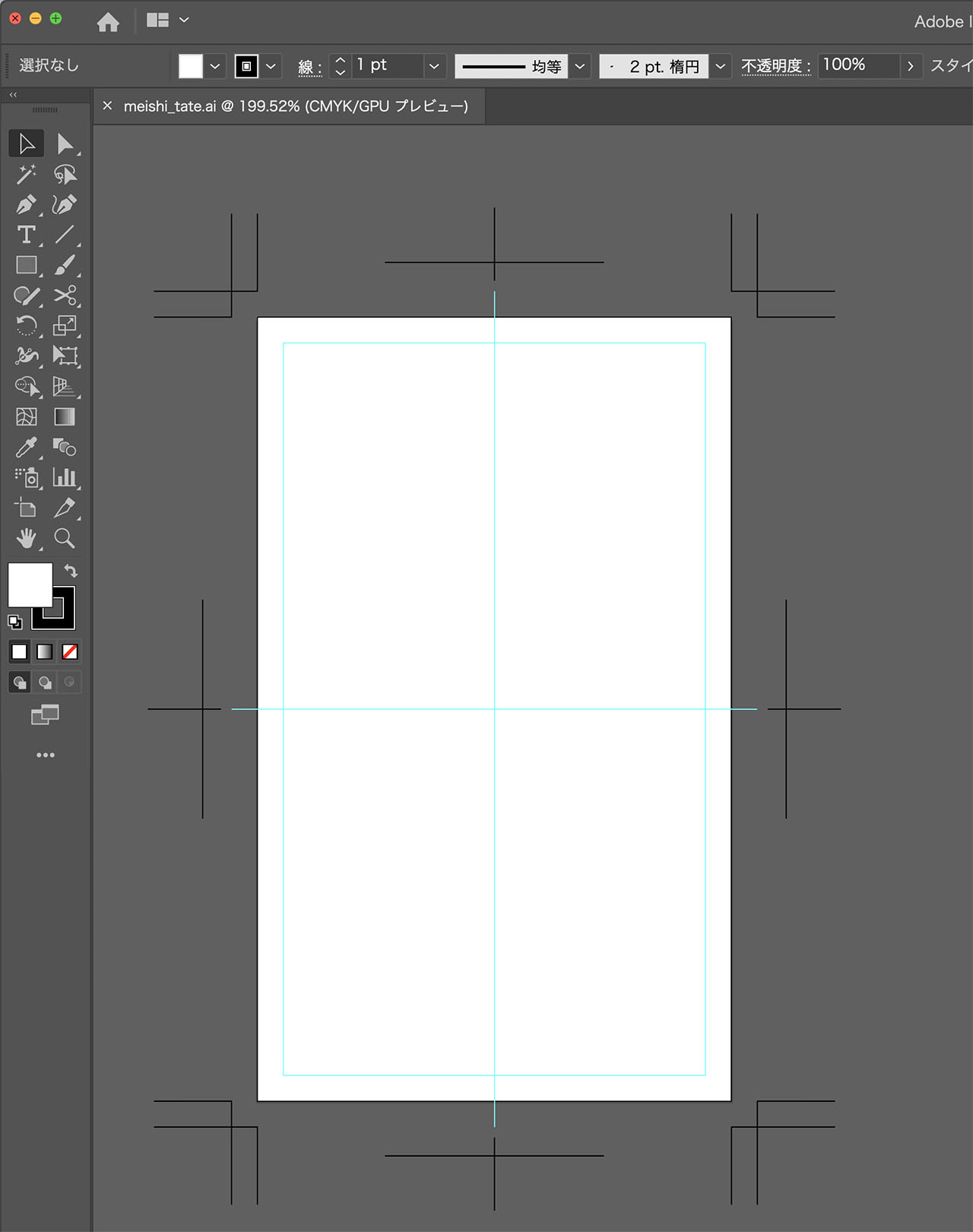Viewport: 973px width, 1232px height.
Task: Click the 100% opacity field
Action: click(x=859, y=65)
